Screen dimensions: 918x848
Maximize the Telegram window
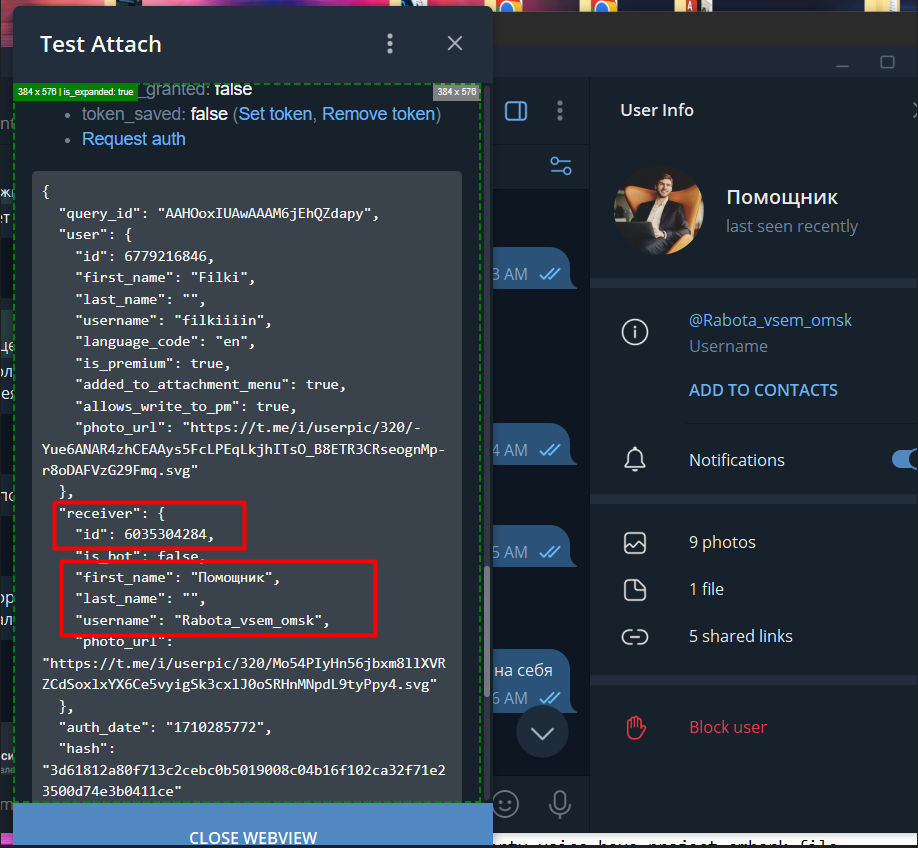coord(887,62)
